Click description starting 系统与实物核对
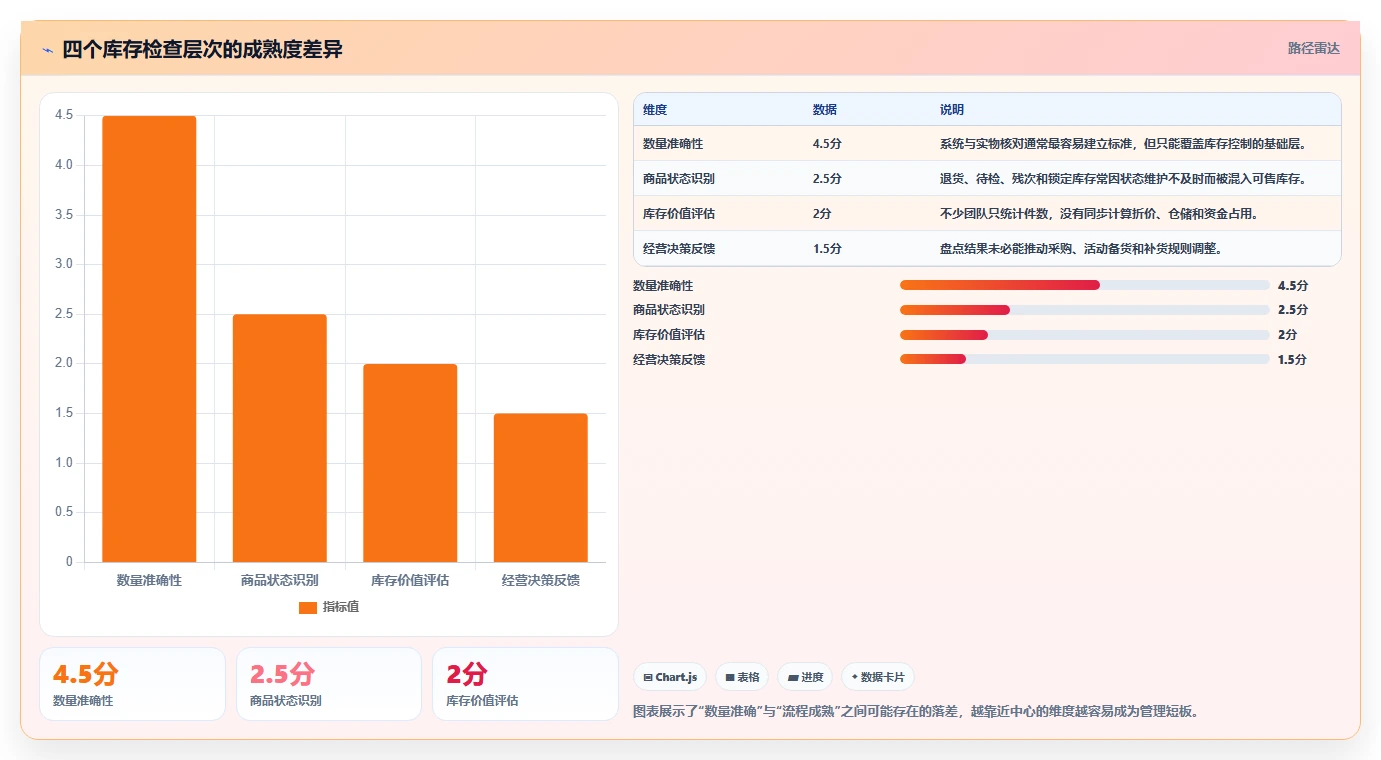Screen dimensions: 1381x760 (x=1123, y=144)
